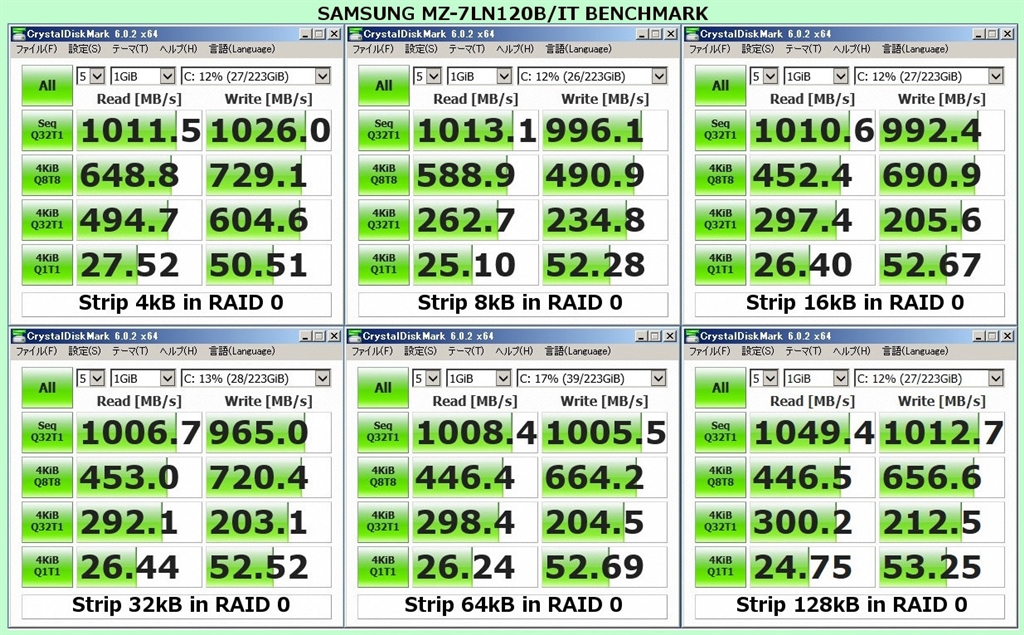Select read value 588.9
The height and width of the screenshot is (635, 1024).
point(475,175)
